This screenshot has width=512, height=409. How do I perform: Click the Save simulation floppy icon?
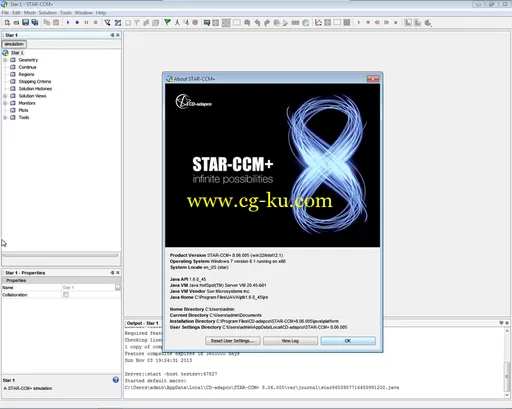(x=25, y=22)
